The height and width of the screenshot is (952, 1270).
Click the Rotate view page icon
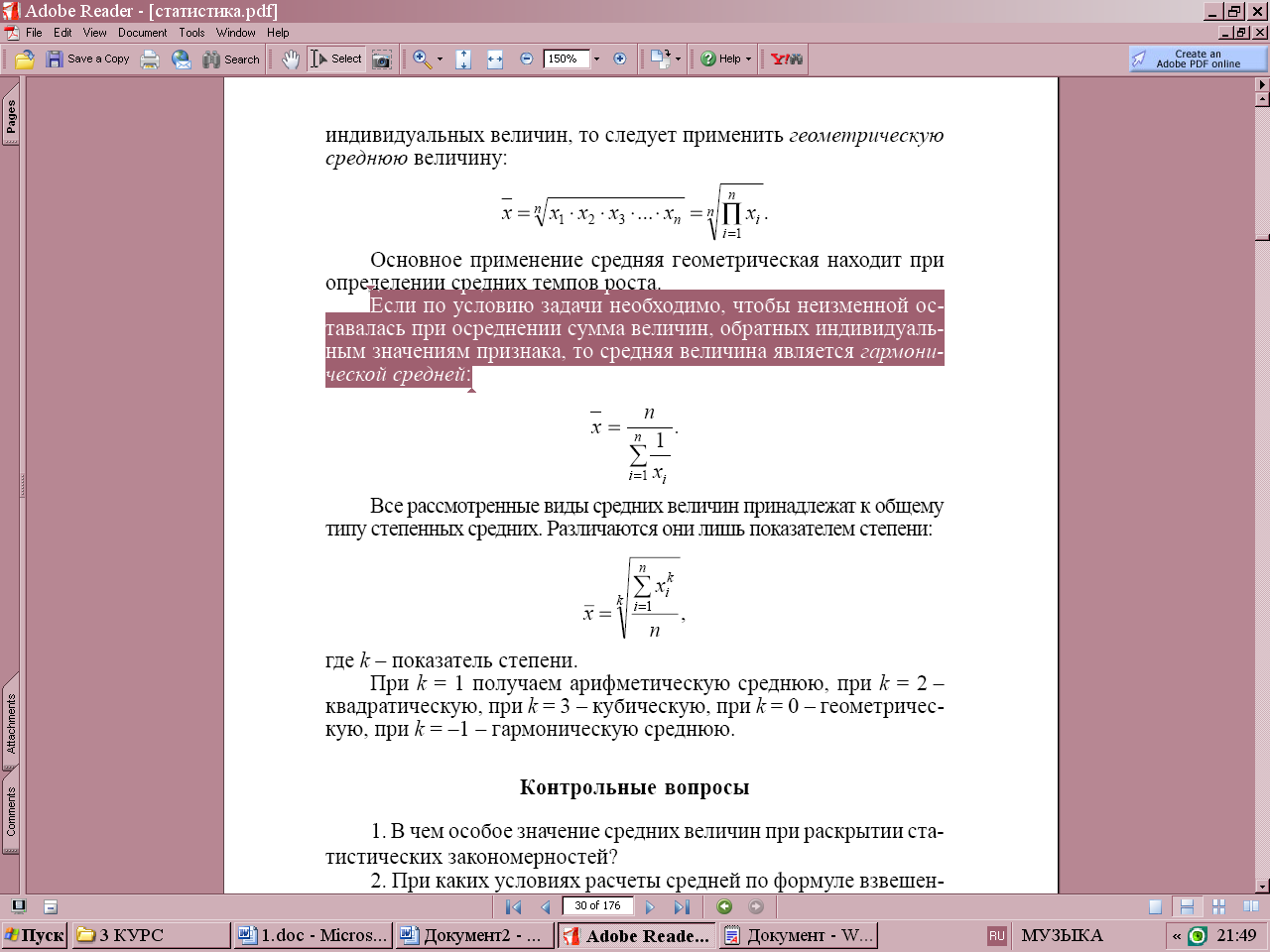click(660, 59)
